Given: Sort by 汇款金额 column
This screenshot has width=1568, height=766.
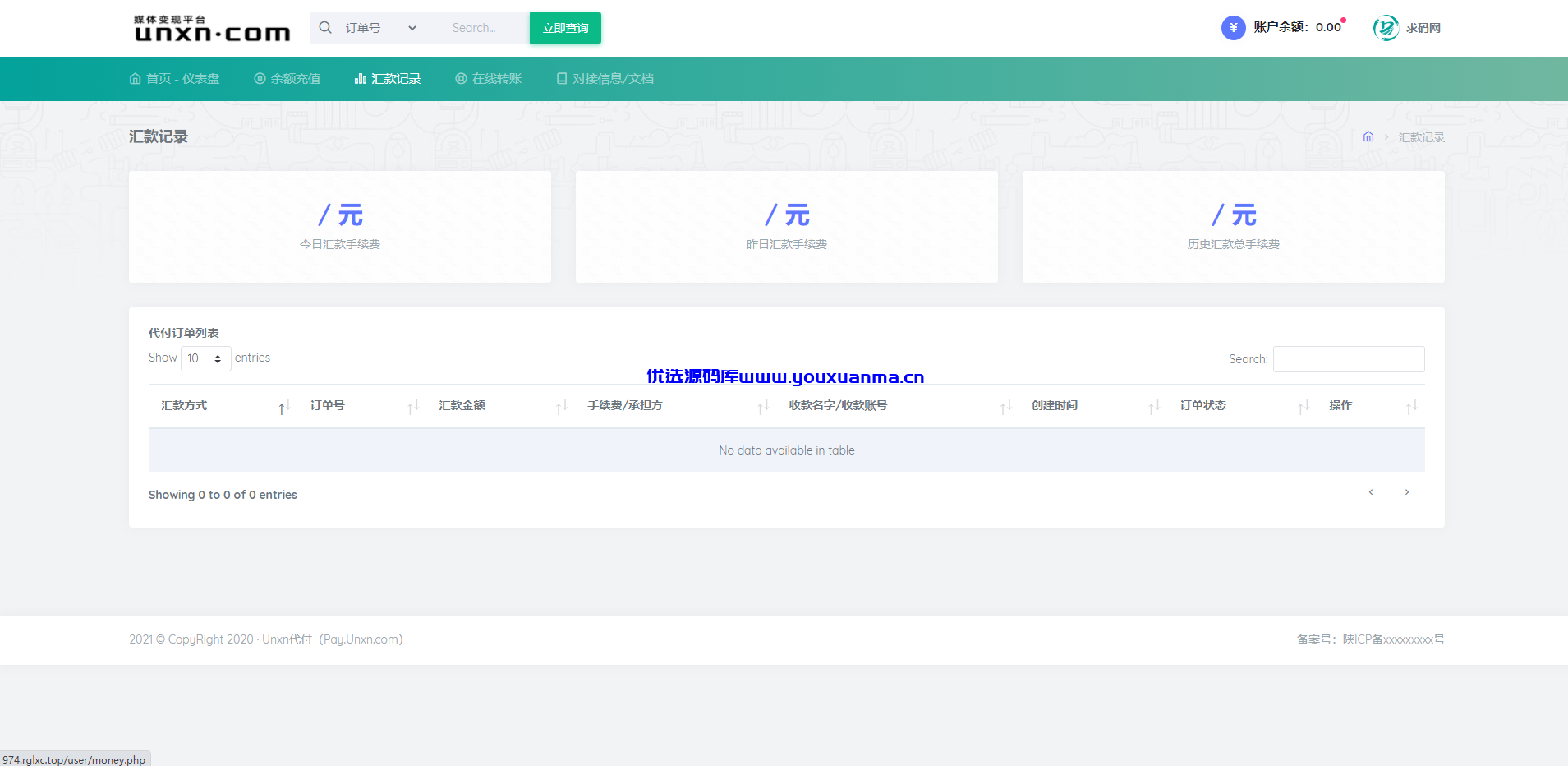Looking at the screenshot, I should pos(500,406).
